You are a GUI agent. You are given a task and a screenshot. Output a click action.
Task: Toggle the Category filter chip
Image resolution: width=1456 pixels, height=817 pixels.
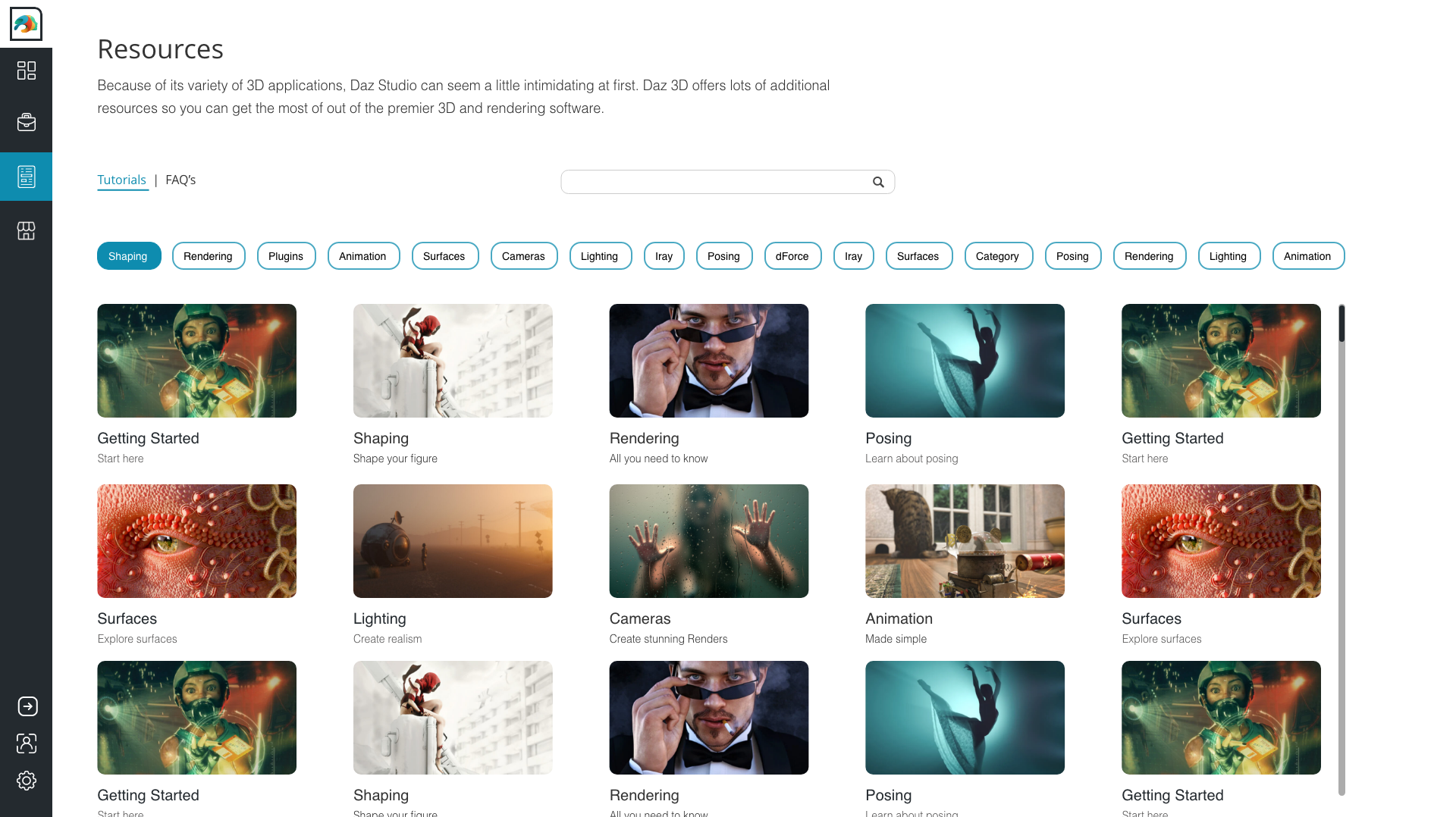[x=998, y=256]
